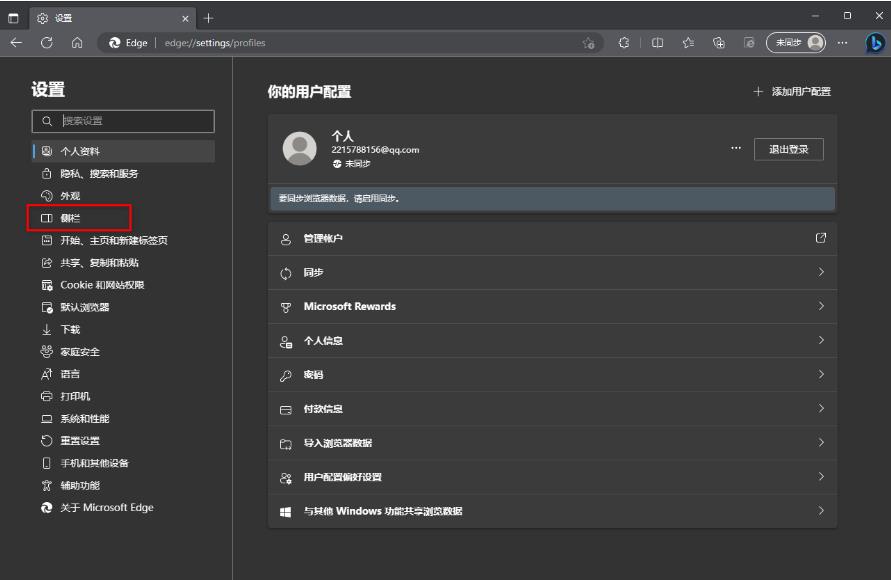Click the 个人信息 person icon
This screenshot has height=580, width=891.
click(x=286, y=341)
